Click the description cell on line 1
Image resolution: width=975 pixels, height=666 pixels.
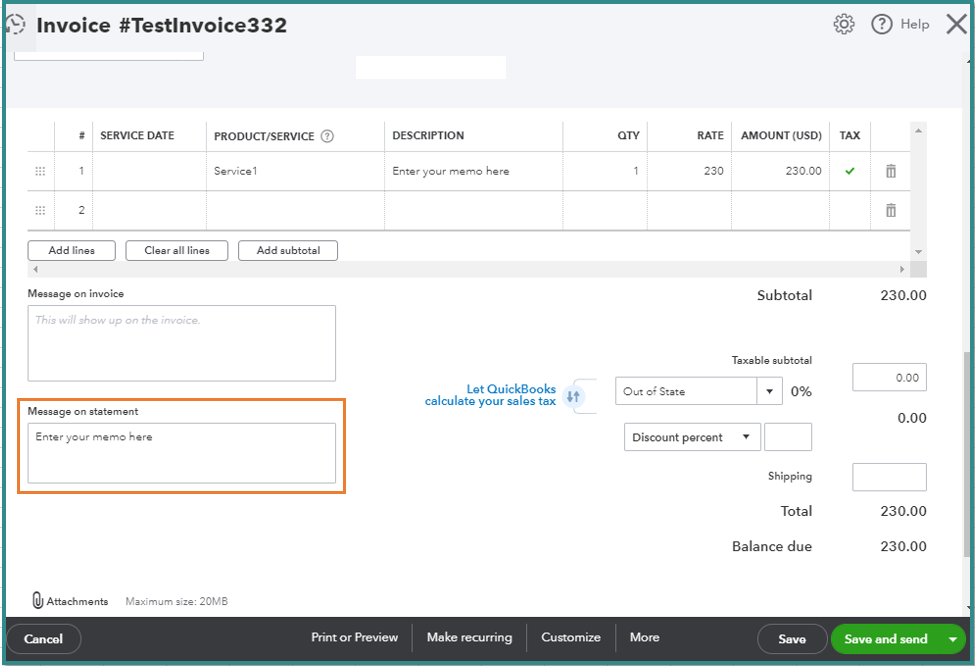point(473,171)
